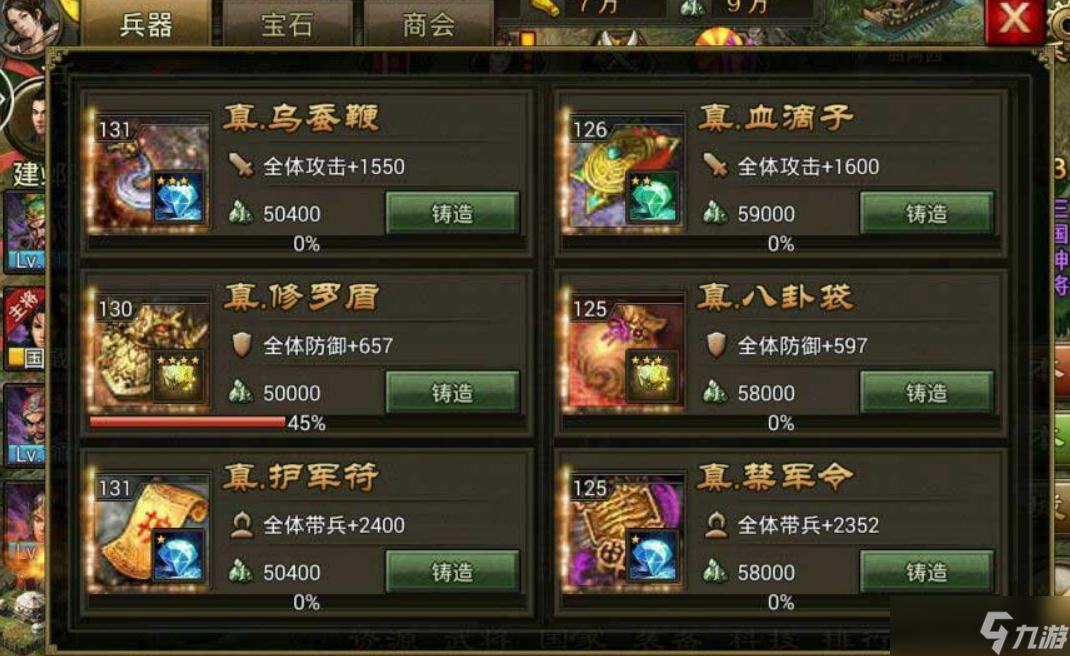The width and height of the screenshot is (1070, 656).
Task: Select the 真.乌蚕鞭 weapon icon
Action: tap(151, 174)
